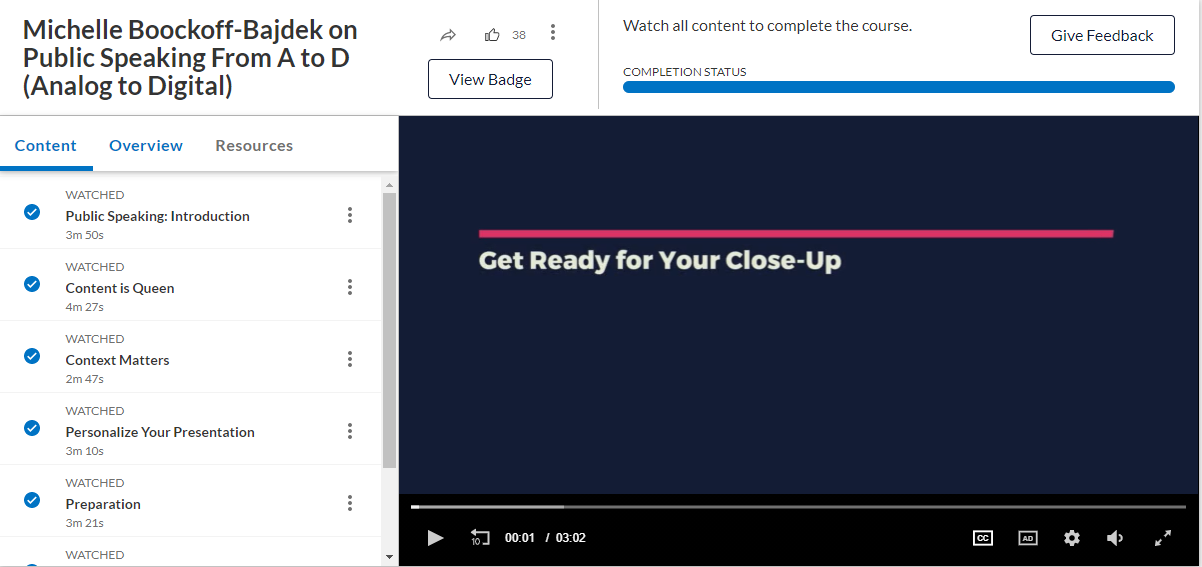Click the completion status progress bar
The height and width of the screenshot is (567, 1202).
pos(899,87)
